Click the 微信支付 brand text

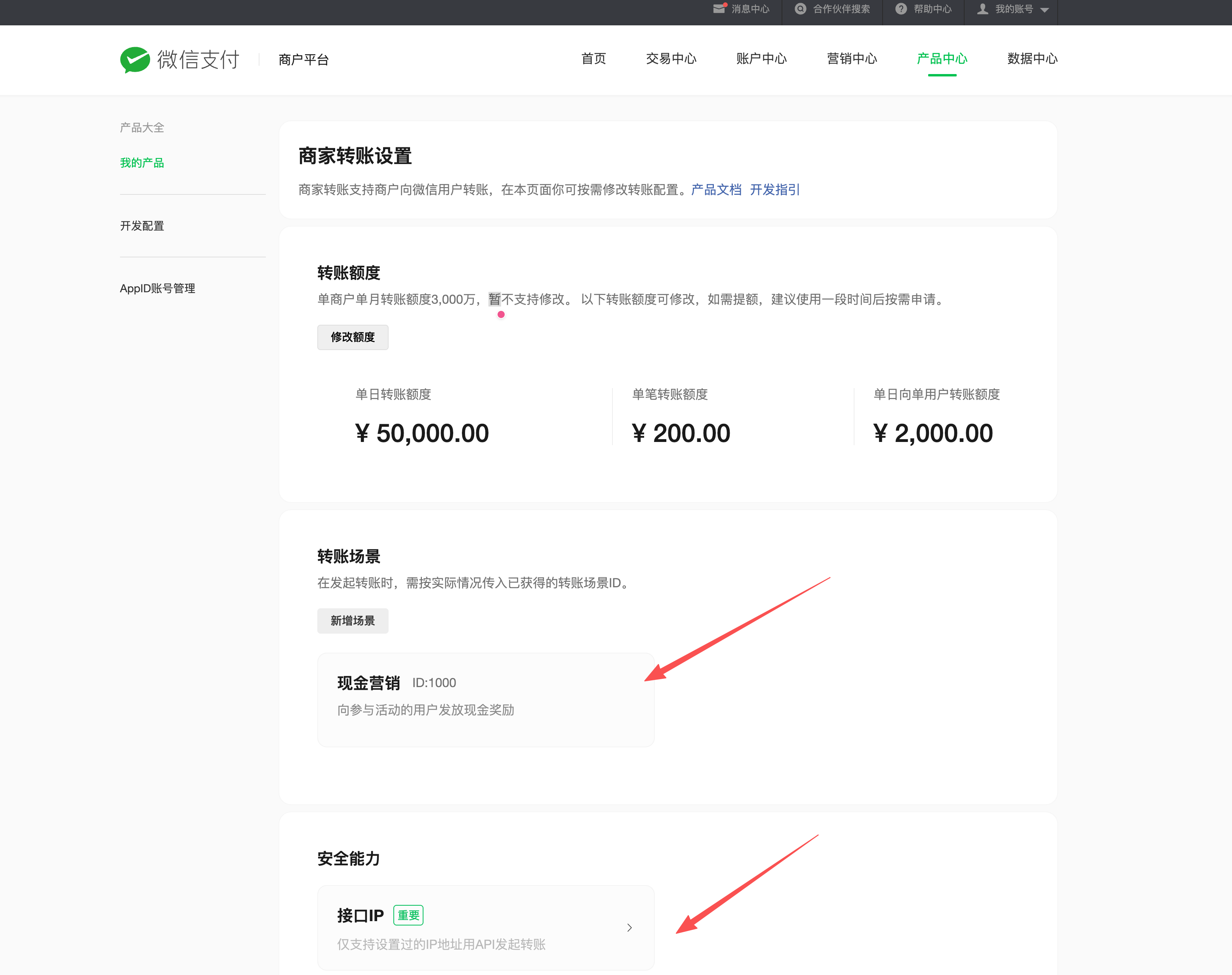click(198, 59)
